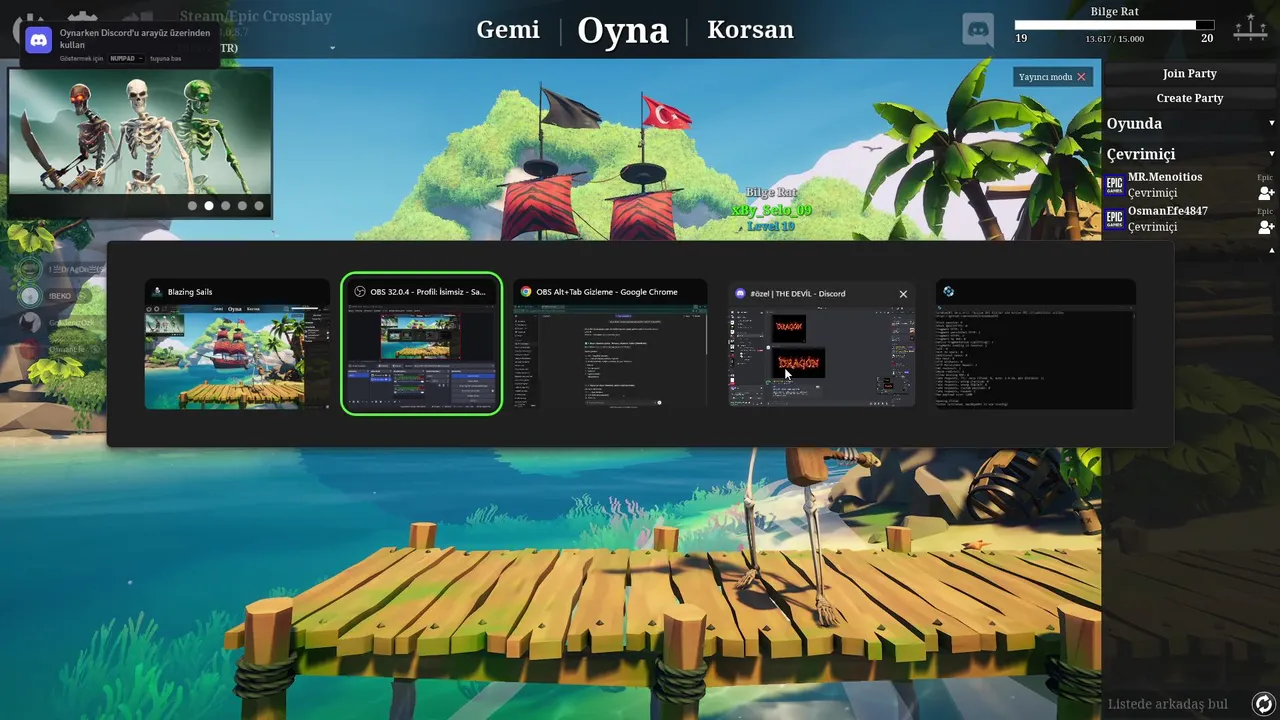Switch to the Gemi tab
1280x720 pixels.
pyautogui.click(x=508, y=30)
